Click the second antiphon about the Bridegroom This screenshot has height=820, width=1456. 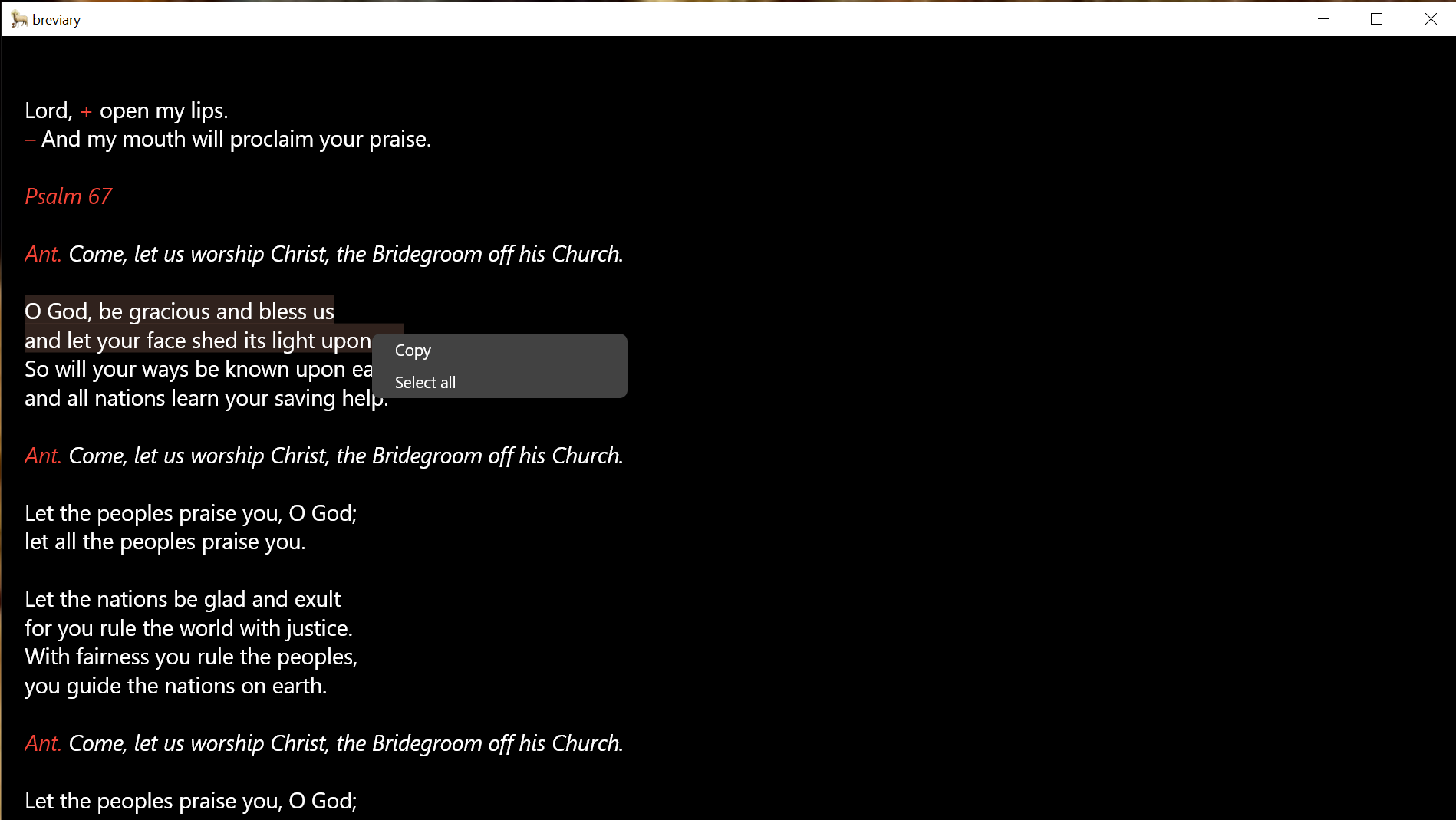tap(322, 455)
